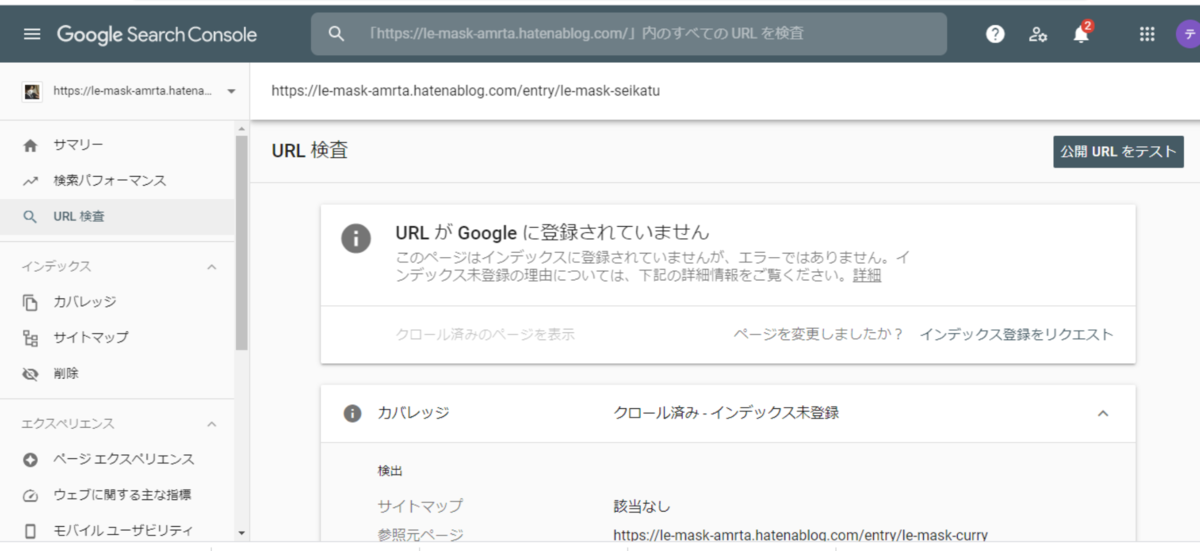Click the カバレッジ row label
1200x551 pixels.
pyautogui.click(x=413, y=413)
